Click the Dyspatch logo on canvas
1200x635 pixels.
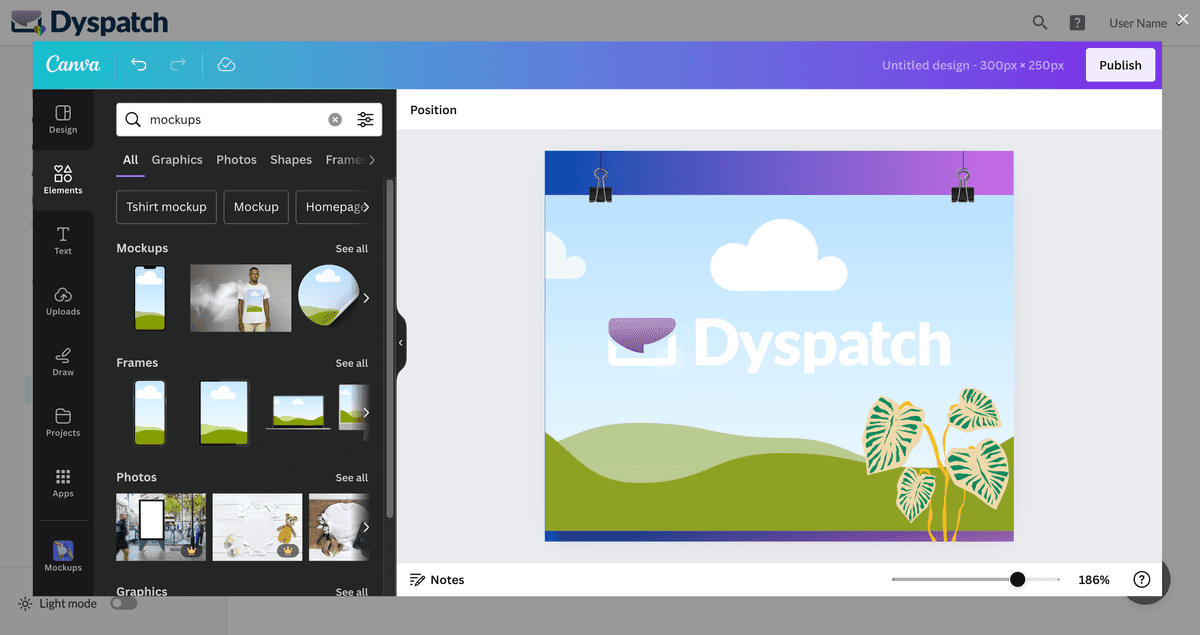point(779,343)
